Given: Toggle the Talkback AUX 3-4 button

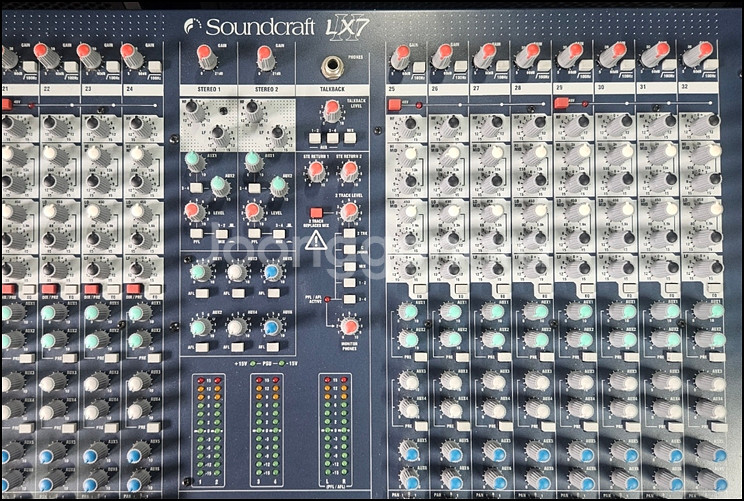Looking at the screenshot, I should [x=333, y=138].
